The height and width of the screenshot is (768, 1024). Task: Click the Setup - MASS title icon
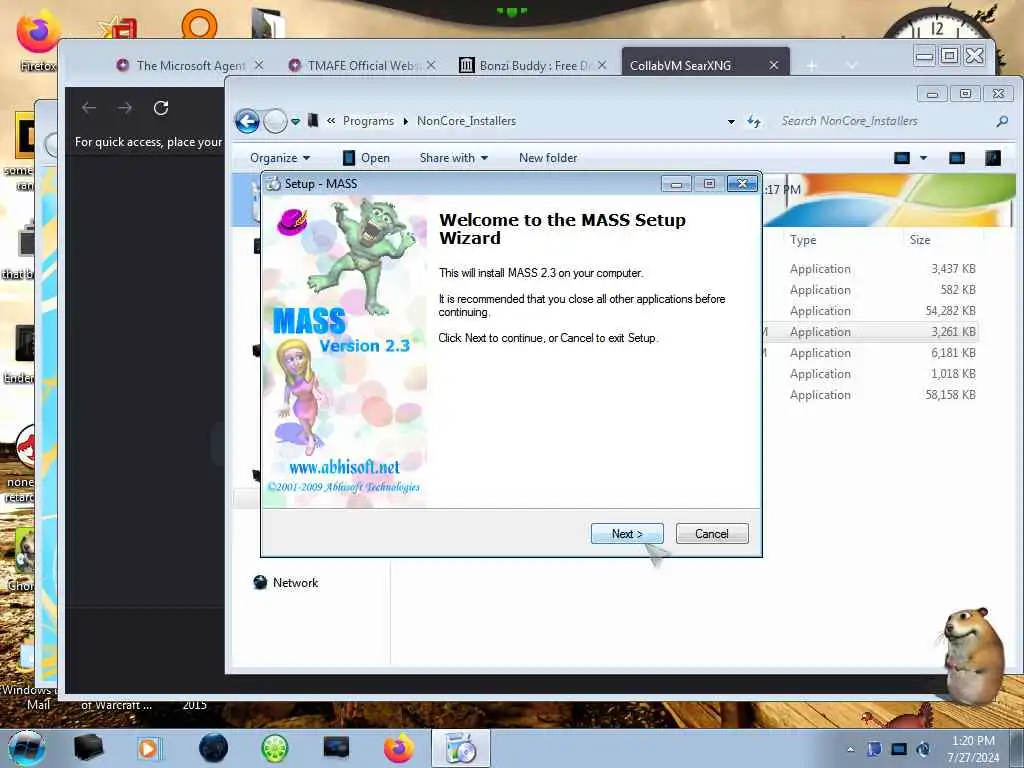(x=273, y=184)
